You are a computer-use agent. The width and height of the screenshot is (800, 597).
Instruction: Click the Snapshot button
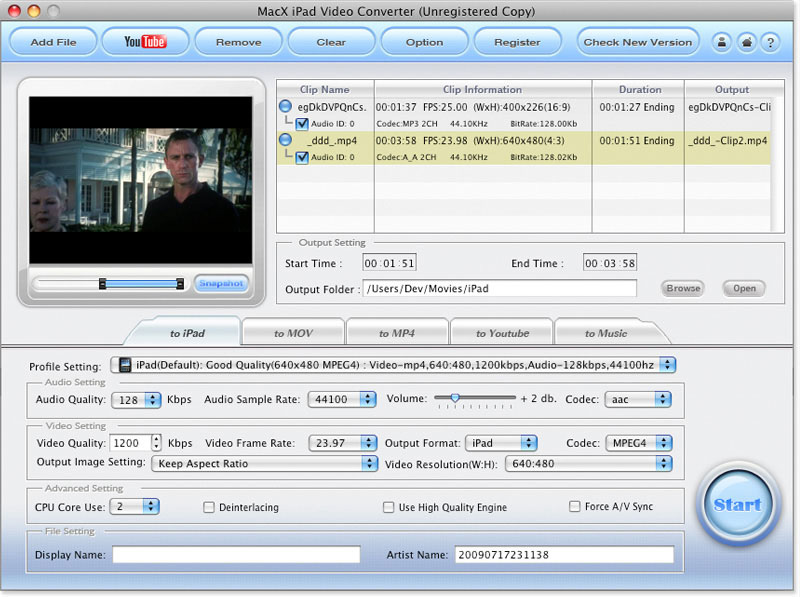221,283
